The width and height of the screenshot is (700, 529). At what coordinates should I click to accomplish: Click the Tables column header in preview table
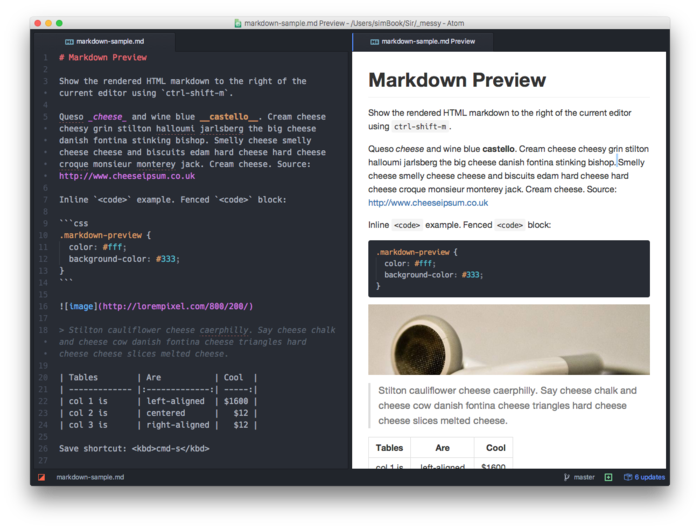[390, 448]
